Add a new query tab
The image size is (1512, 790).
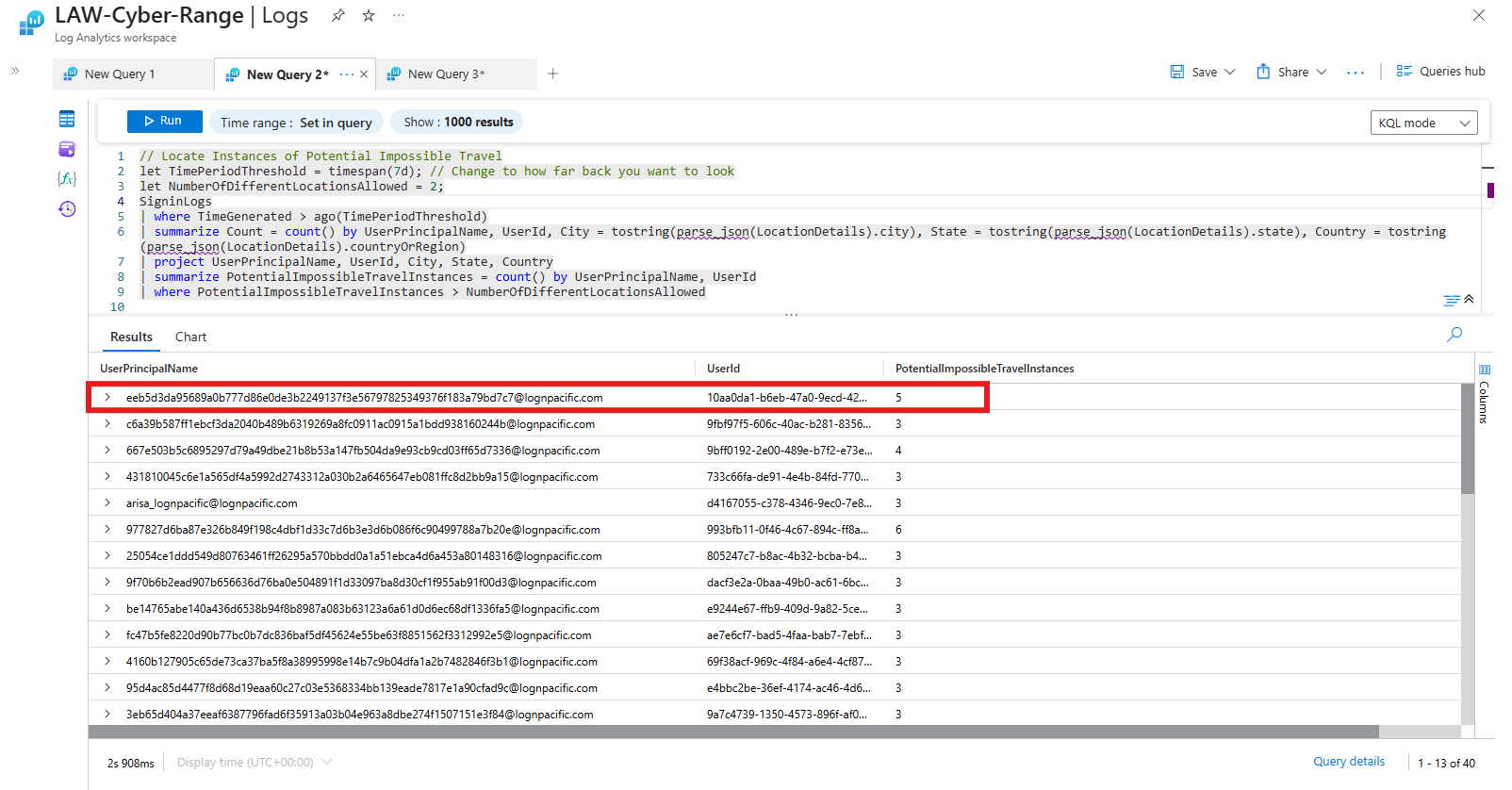[553, 74]
